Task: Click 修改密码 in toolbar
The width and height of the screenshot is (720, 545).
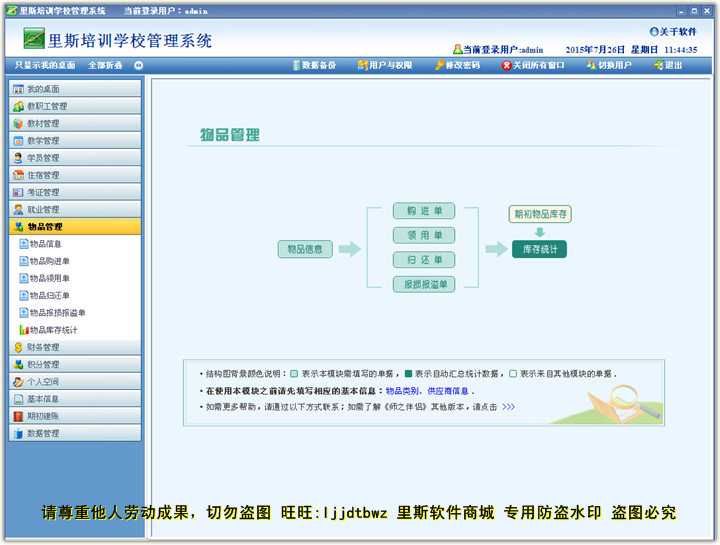Action: (457, 65)
